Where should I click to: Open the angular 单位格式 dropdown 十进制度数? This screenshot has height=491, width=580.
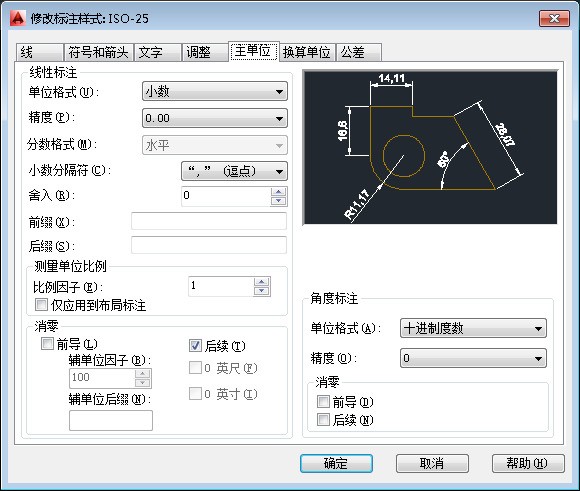[473, 328]
